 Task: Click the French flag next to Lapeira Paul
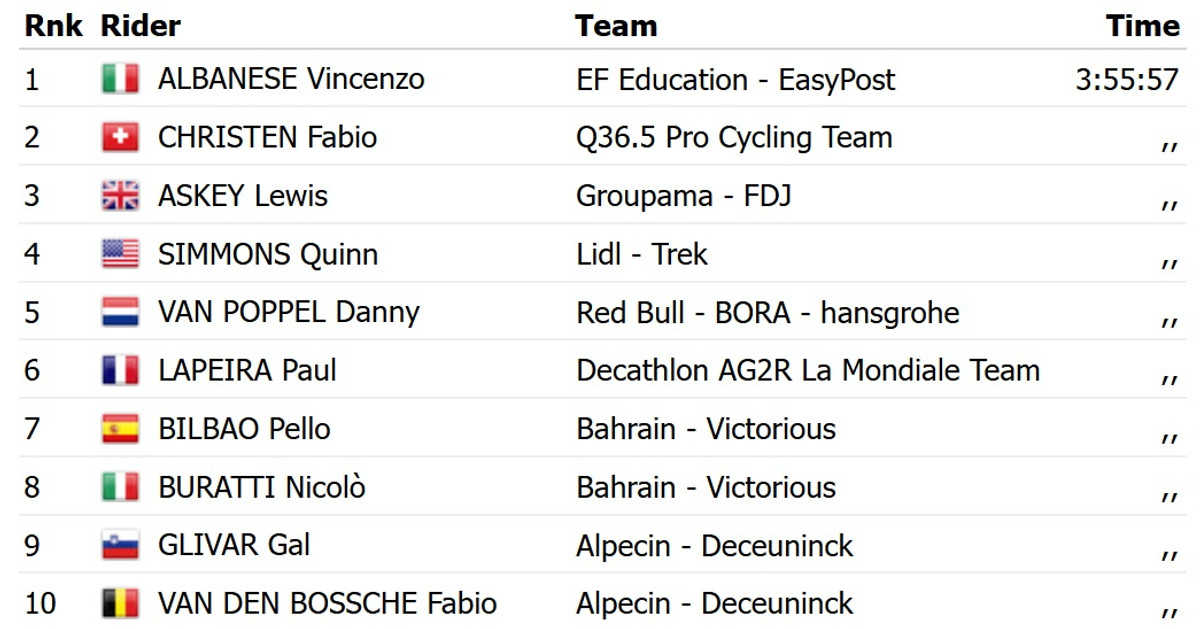click(120, 370)
